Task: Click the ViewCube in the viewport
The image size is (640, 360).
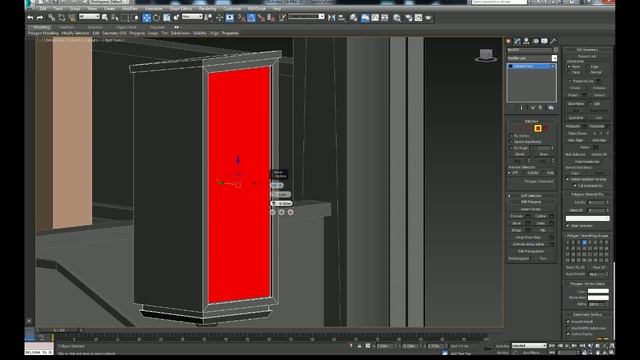Action: click(x=486, y=56)
